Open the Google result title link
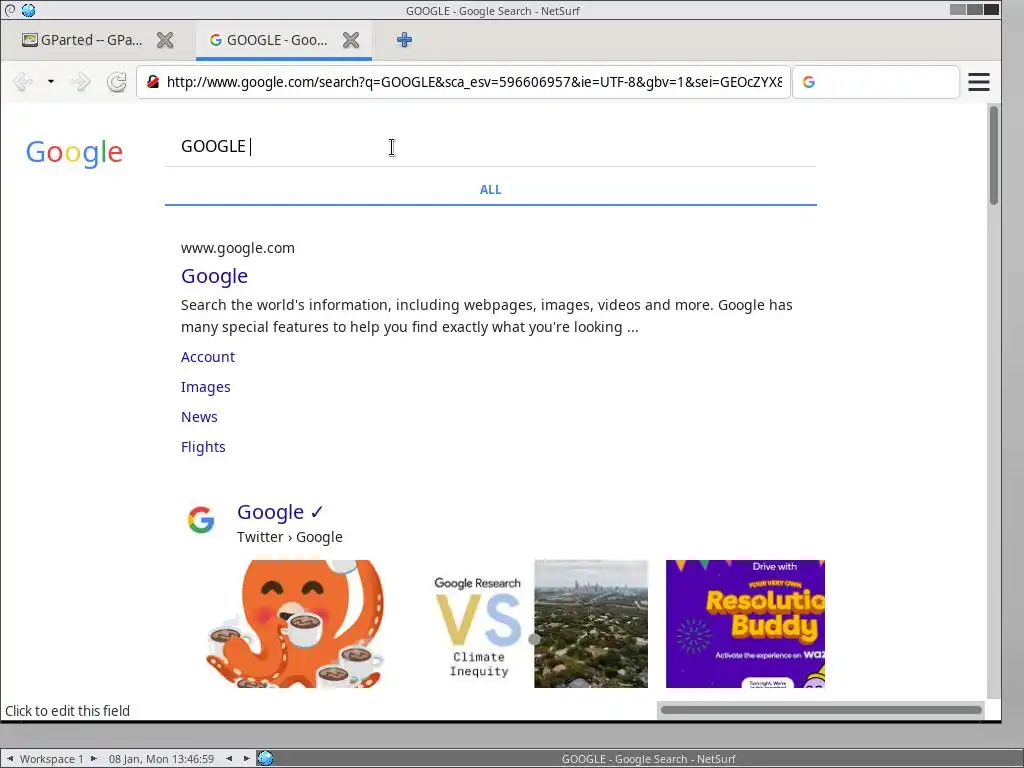 pyautogui.click(x=214, y=276)
